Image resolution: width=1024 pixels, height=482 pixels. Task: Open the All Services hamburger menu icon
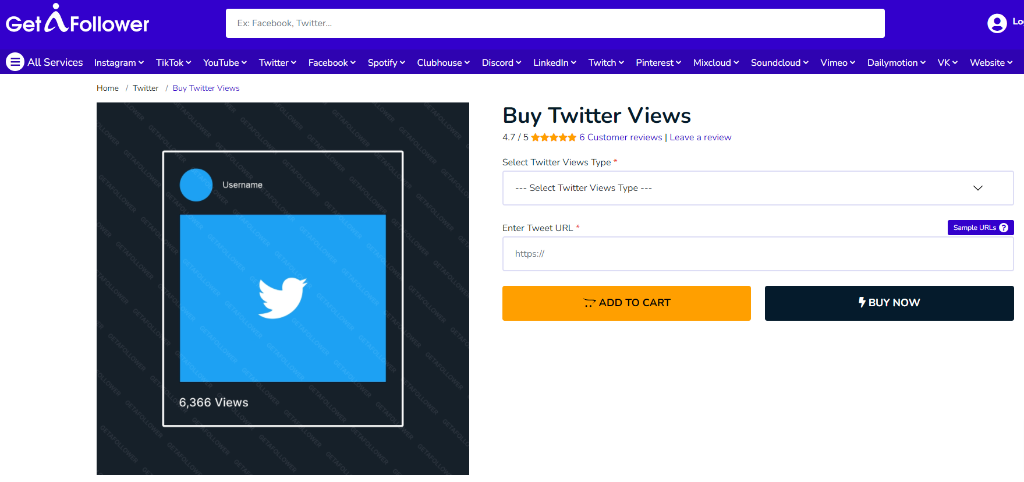pyautogui.click(x=15, y=62)
